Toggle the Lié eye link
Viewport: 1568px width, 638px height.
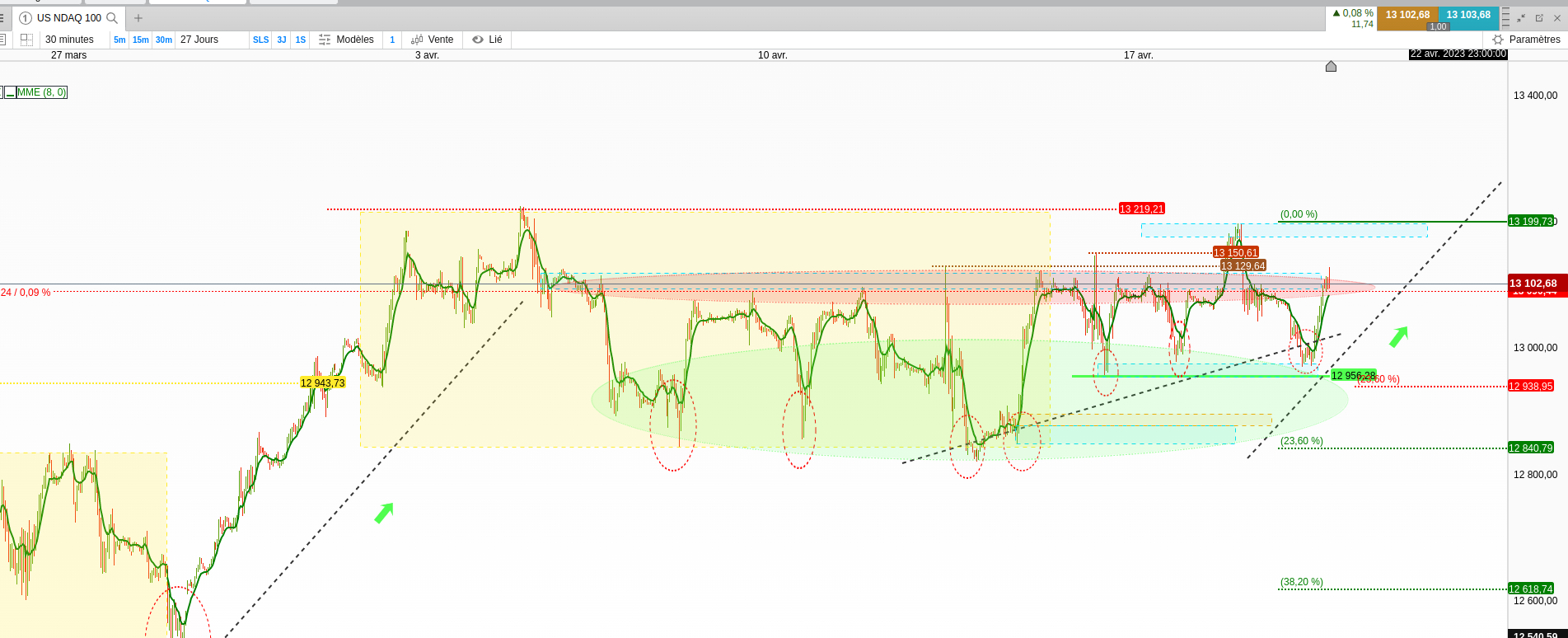click(478, 40)
